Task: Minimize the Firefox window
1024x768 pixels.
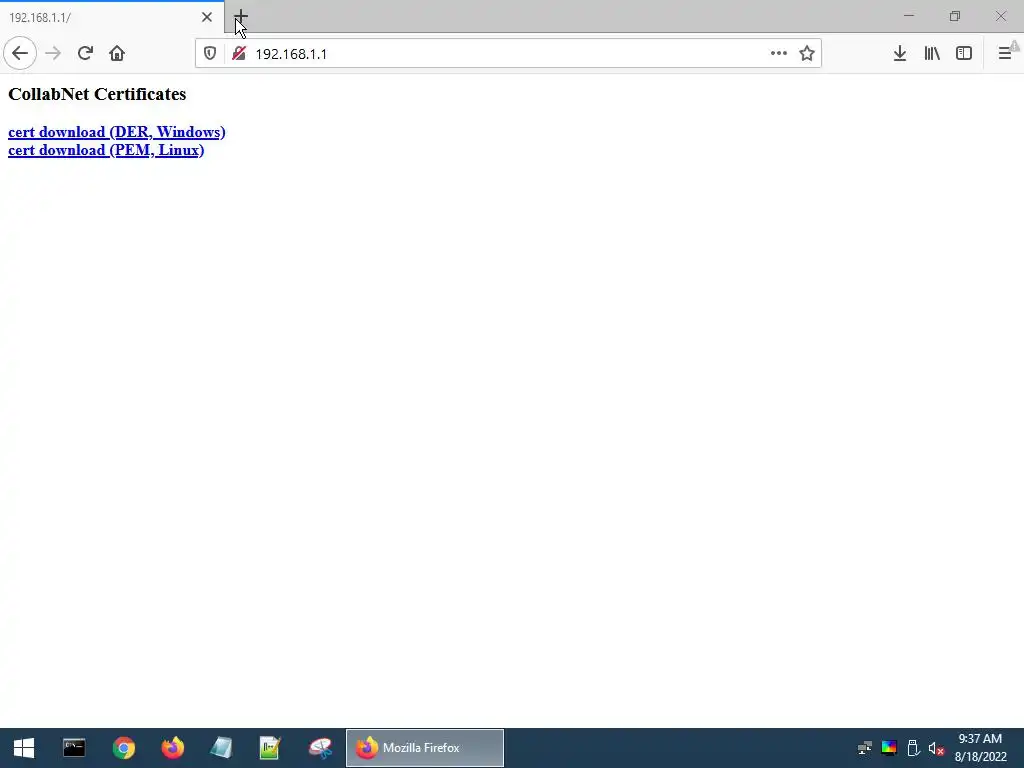Action: pos(908,16)
